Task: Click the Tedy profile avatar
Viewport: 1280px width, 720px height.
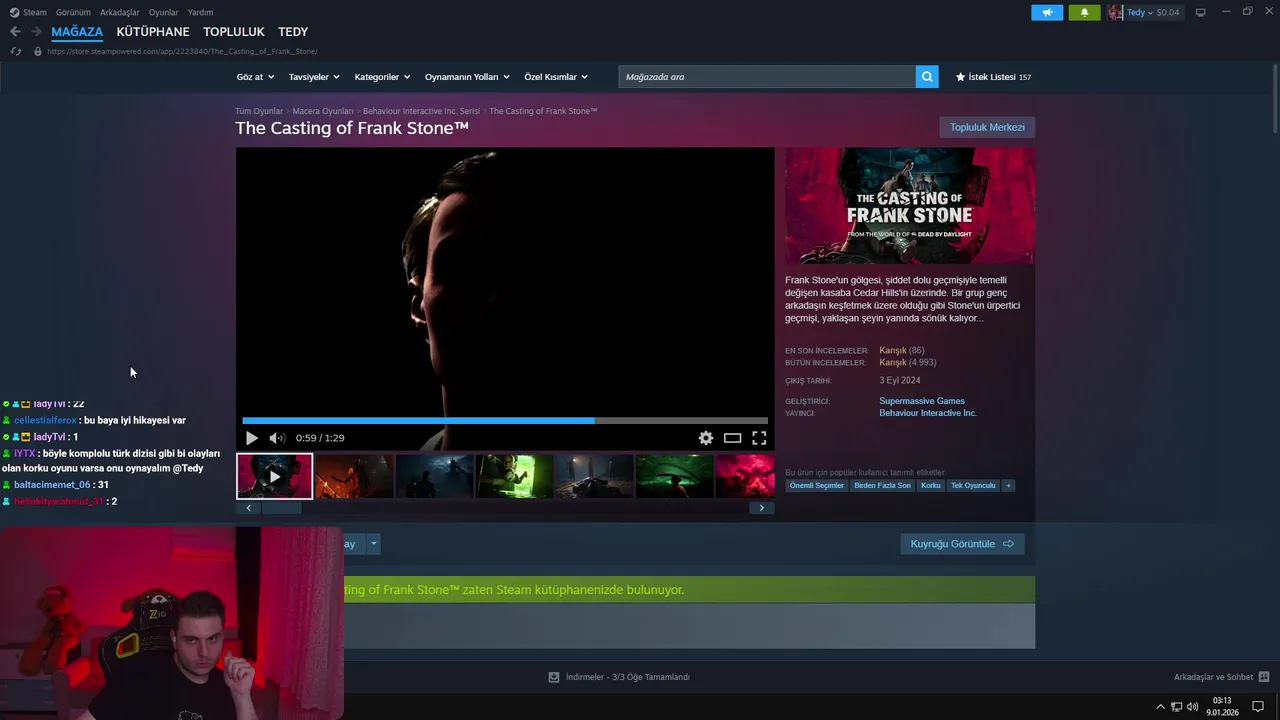Action: point(1115,12)
